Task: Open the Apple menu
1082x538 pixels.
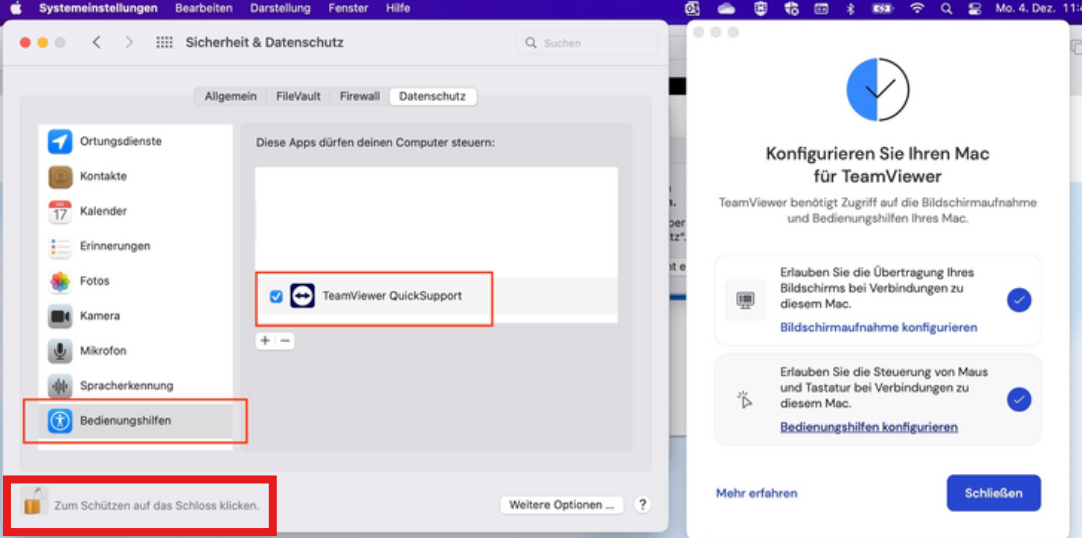Action: 16,8
